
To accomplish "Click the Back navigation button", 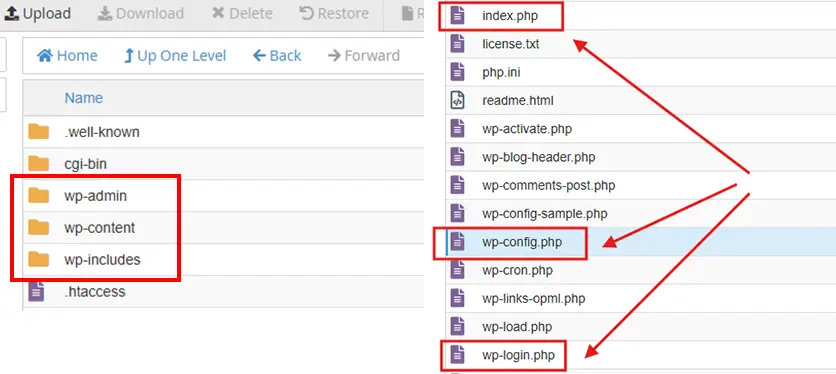I will click(x=277, y=55).
